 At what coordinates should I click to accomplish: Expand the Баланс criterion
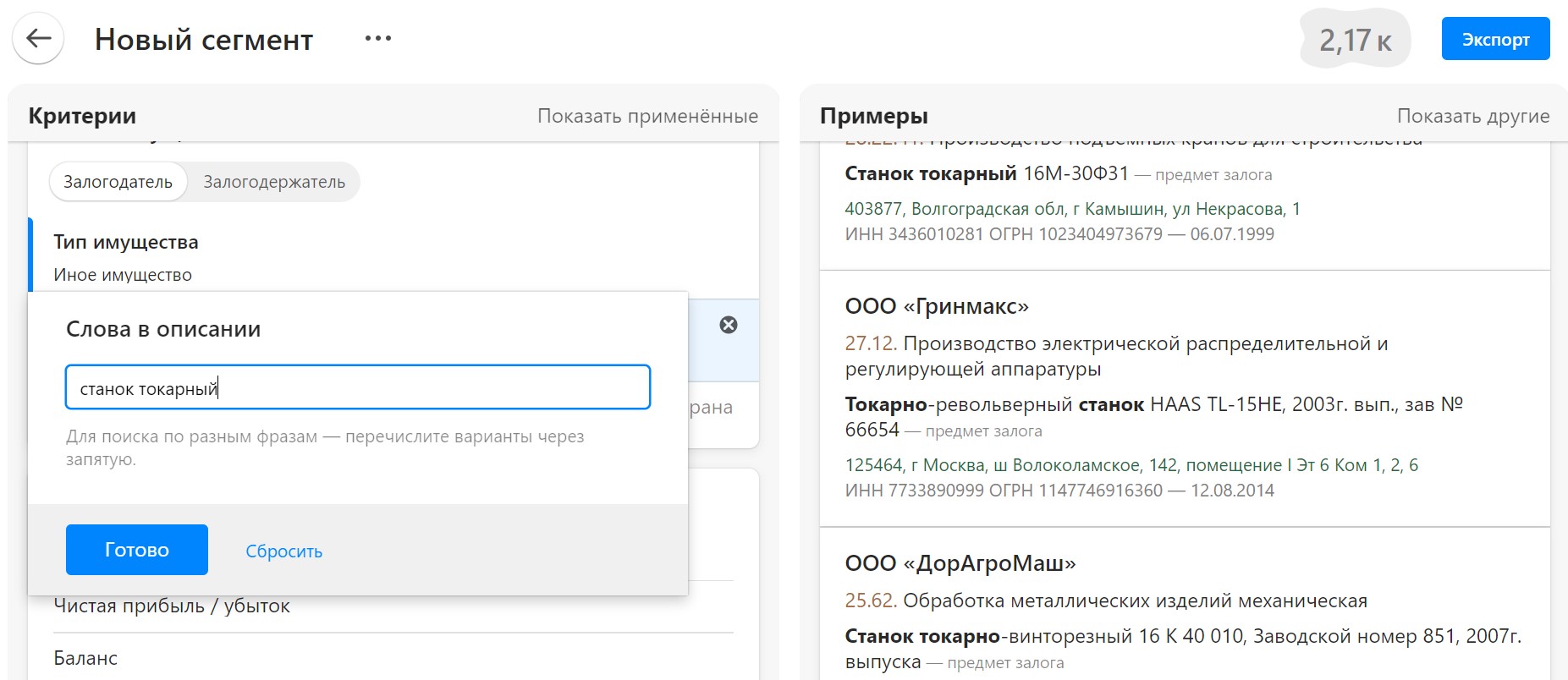85,658
